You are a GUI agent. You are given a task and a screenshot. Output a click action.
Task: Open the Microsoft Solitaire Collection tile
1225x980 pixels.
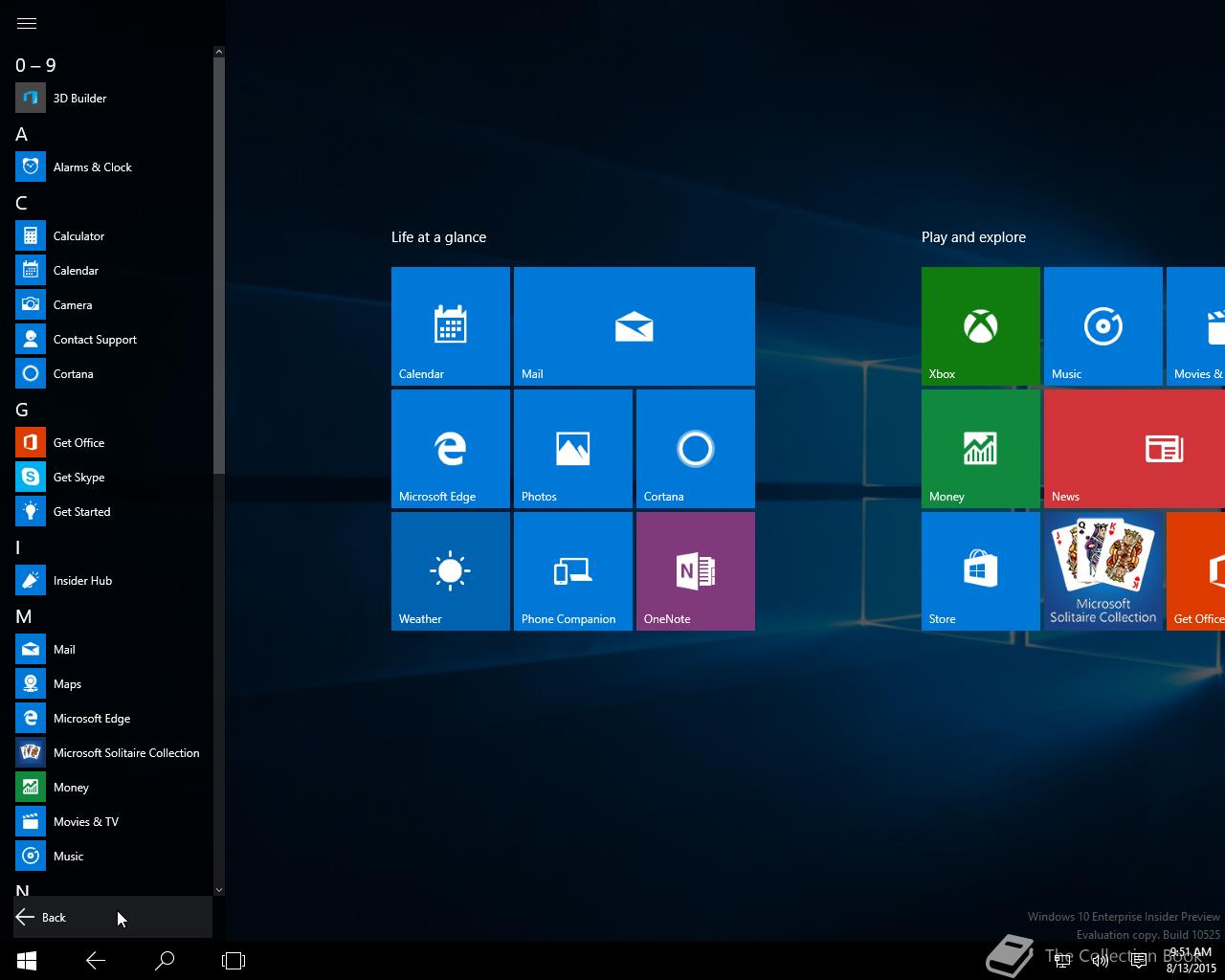[1103, 571]
